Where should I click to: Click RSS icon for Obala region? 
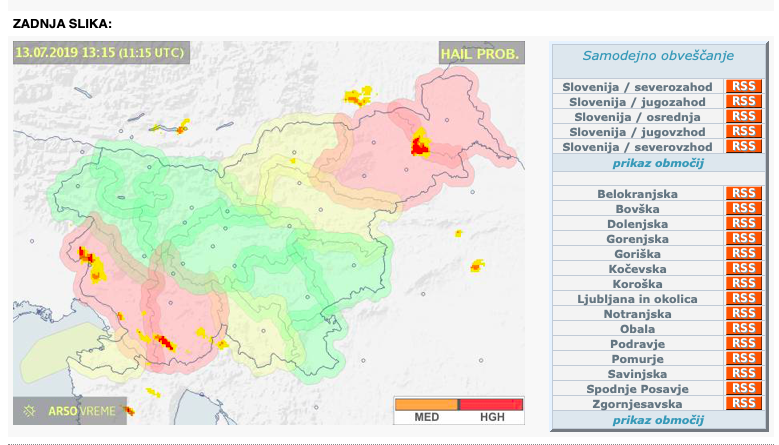click(x=743, y=328)
